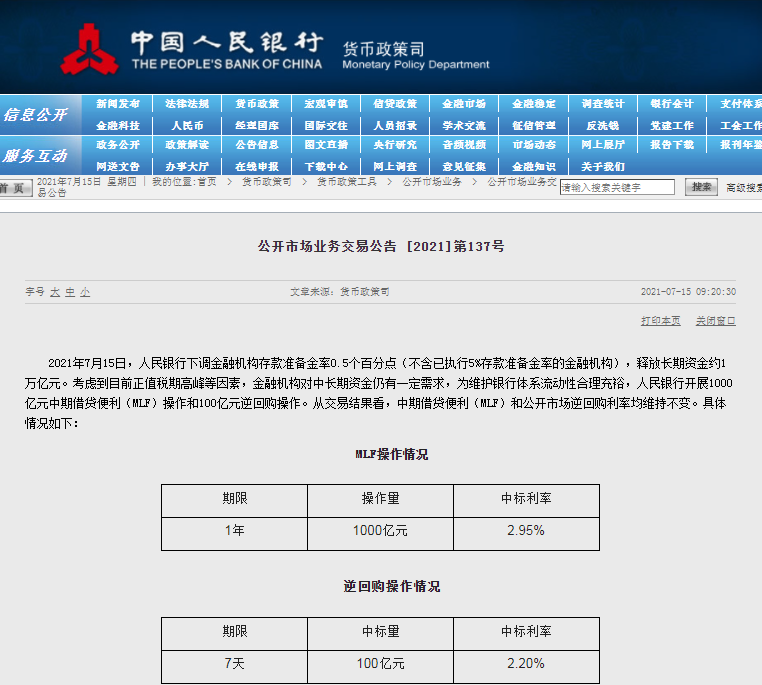Open 网上调查 menu entry

point(395,167)
